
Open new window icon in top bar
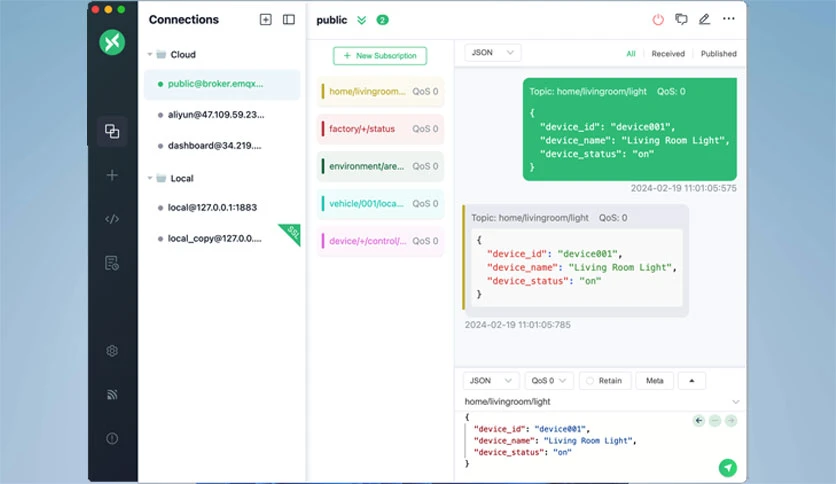click(x=681, y=19)
